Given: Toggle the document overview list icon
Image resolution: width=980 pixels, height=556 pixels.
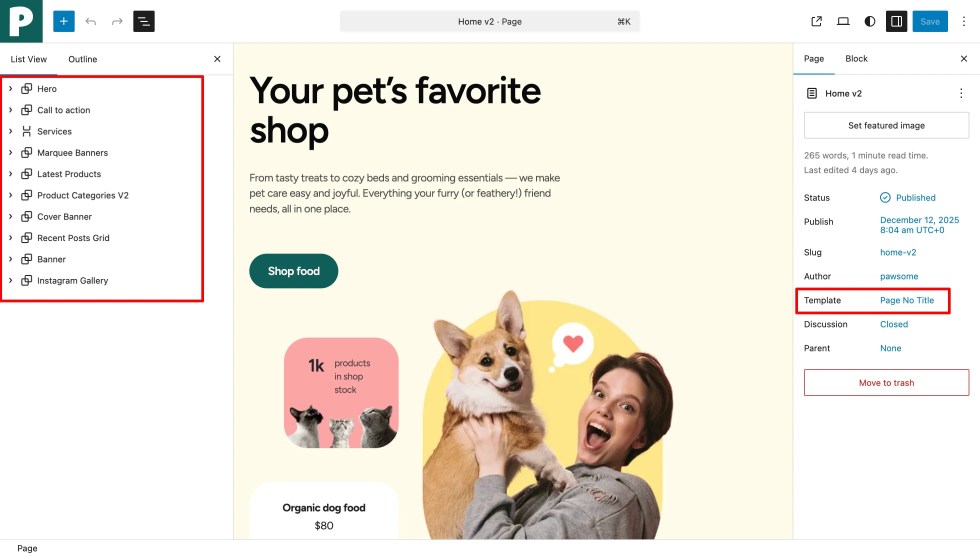Looking at the screenshot, I should coord(144,21).
